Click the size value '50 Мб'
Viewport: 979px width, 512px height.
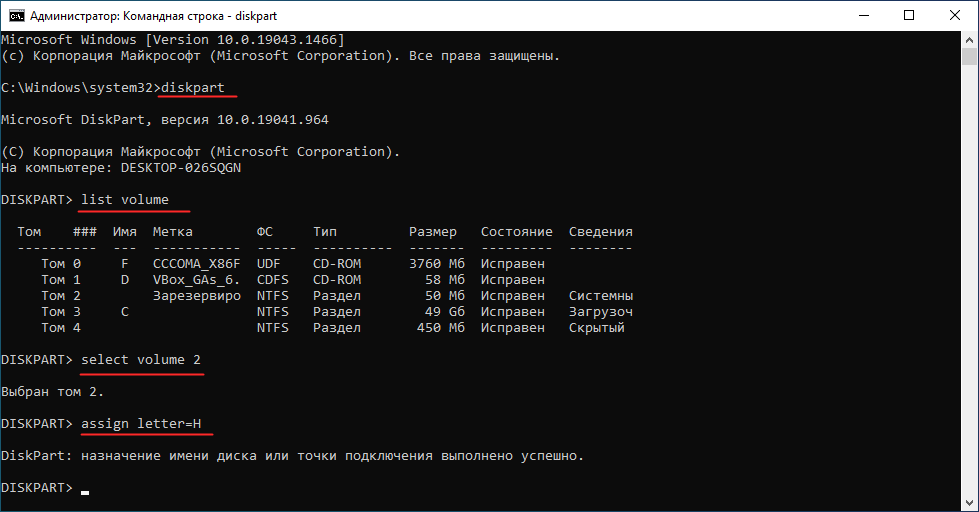coord(445,295)
